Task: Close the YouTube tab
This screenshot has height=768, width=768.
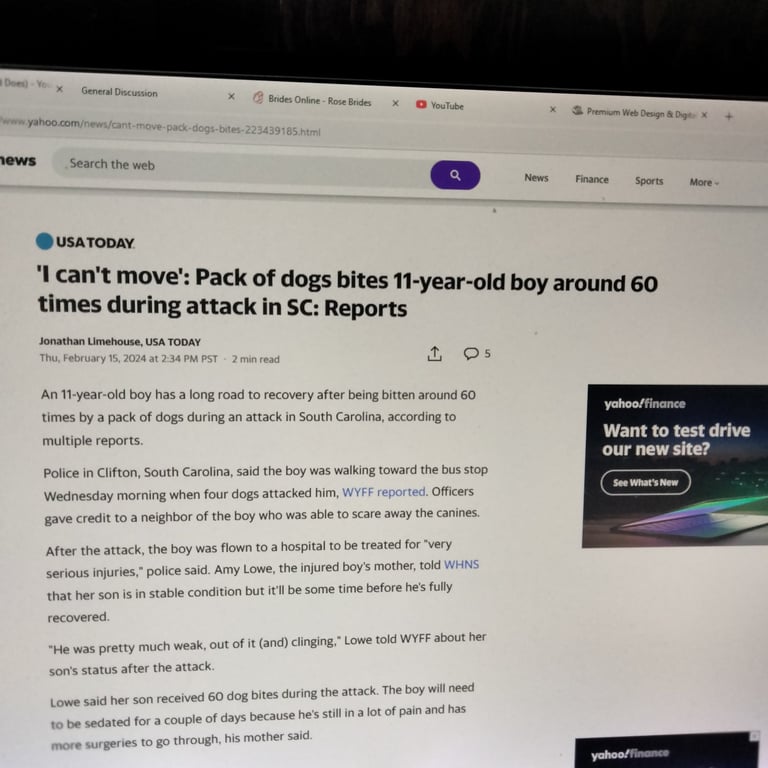Action: (x=552, y=109)
